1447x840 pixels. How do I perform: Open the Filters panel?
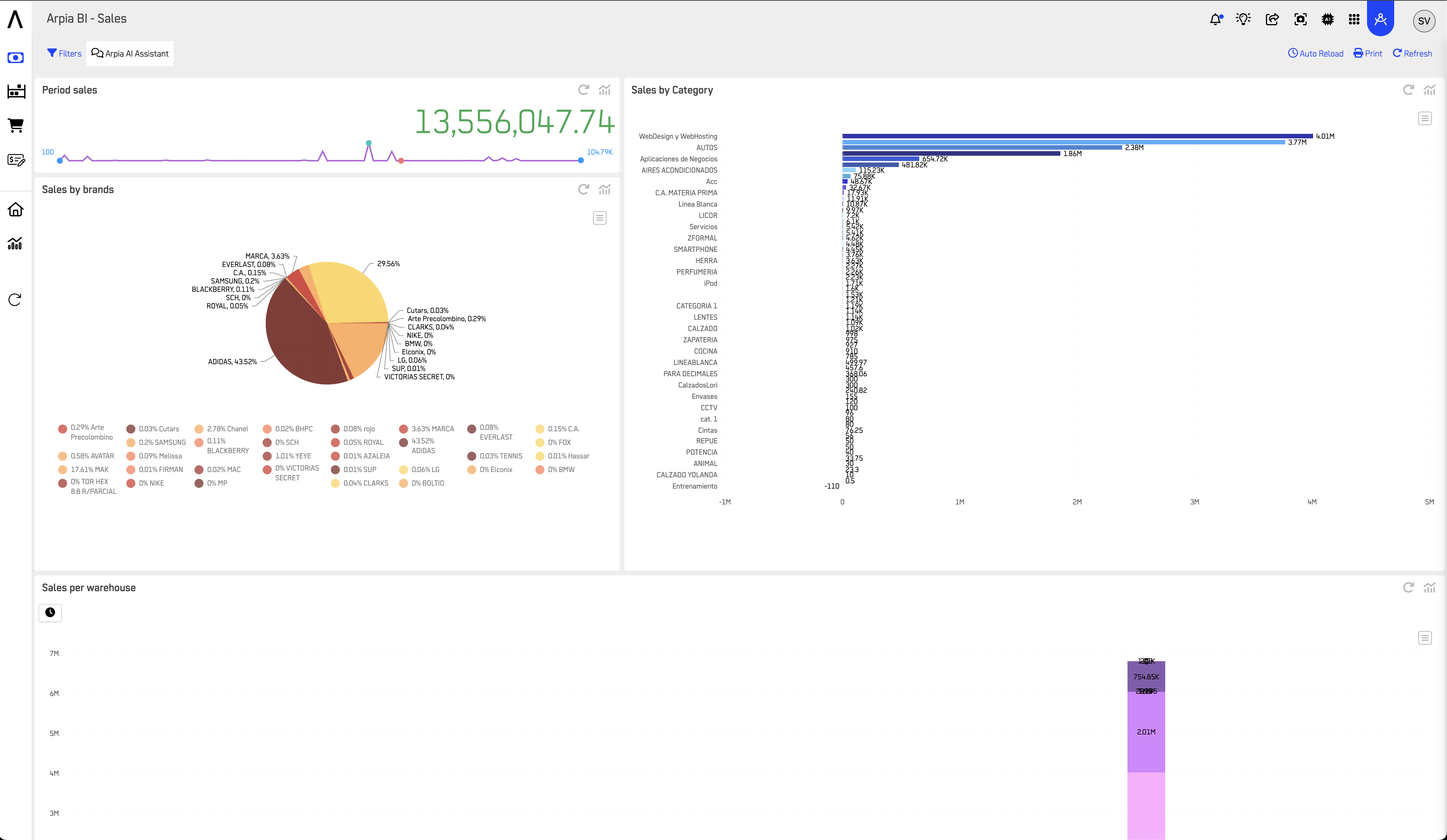pos(64,54)
